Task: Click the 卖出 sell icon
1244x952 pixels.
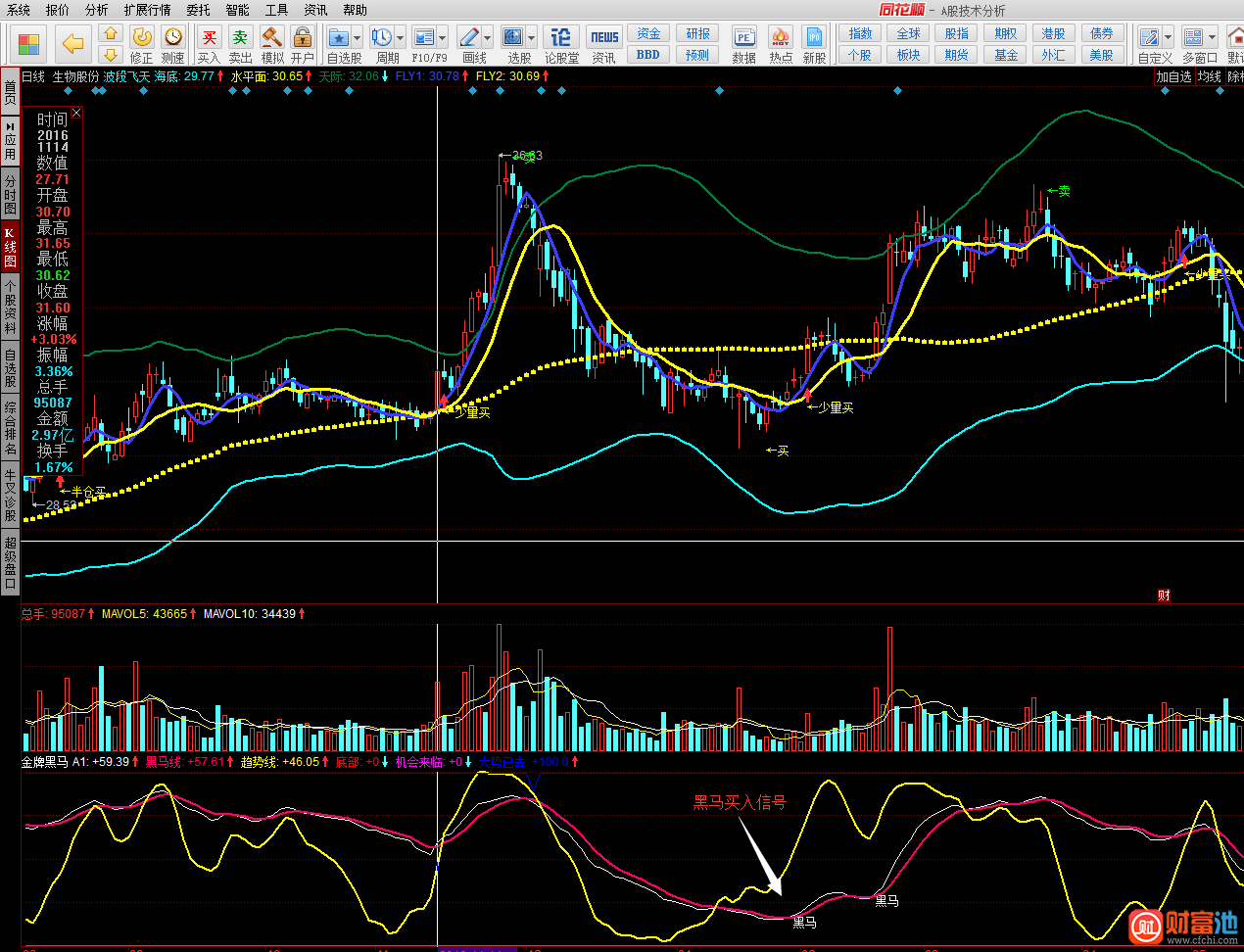Action: point(240,38)
